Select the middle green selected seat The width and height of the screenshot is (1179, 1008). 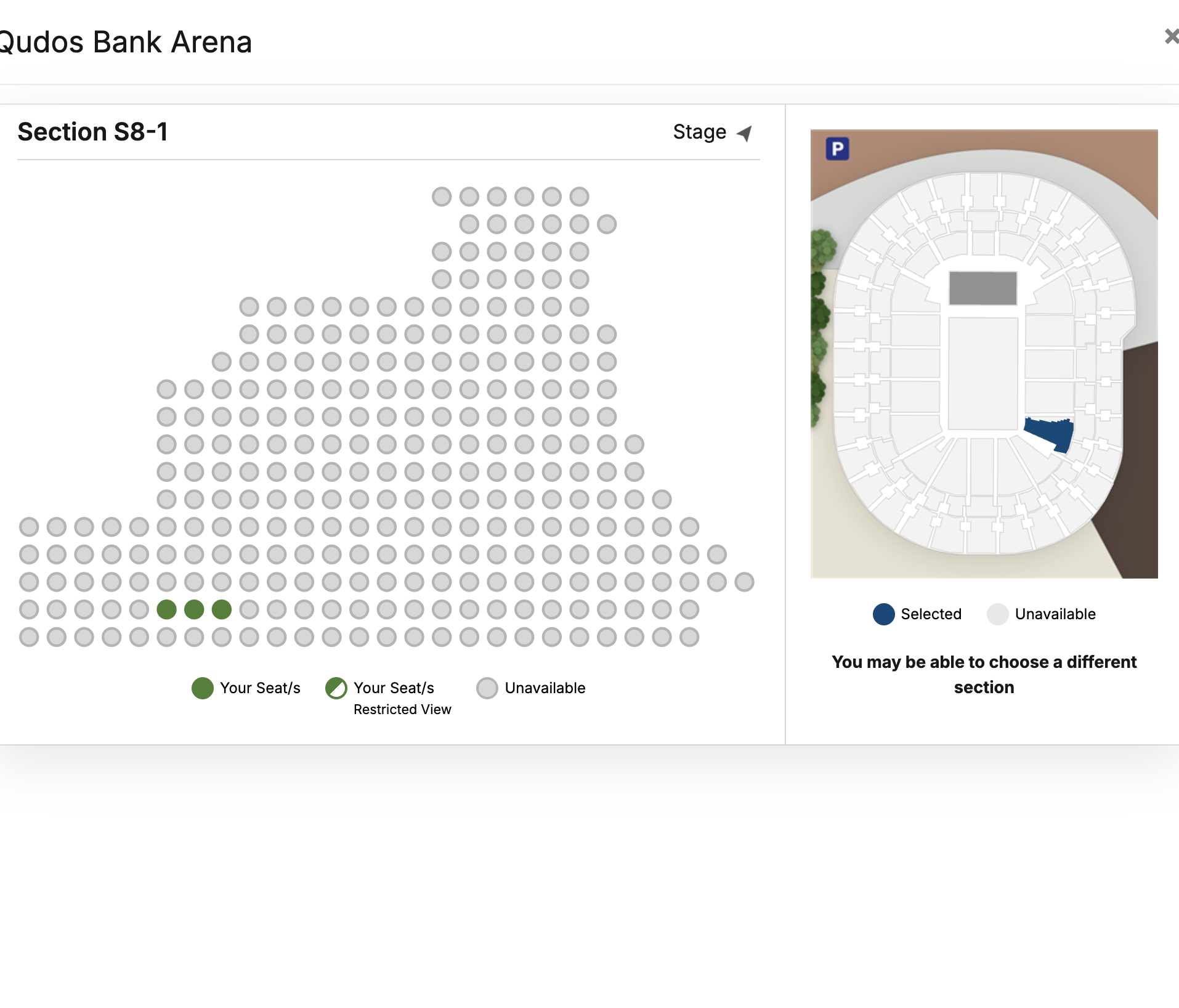pyautogui.click(x=194, y=609)
